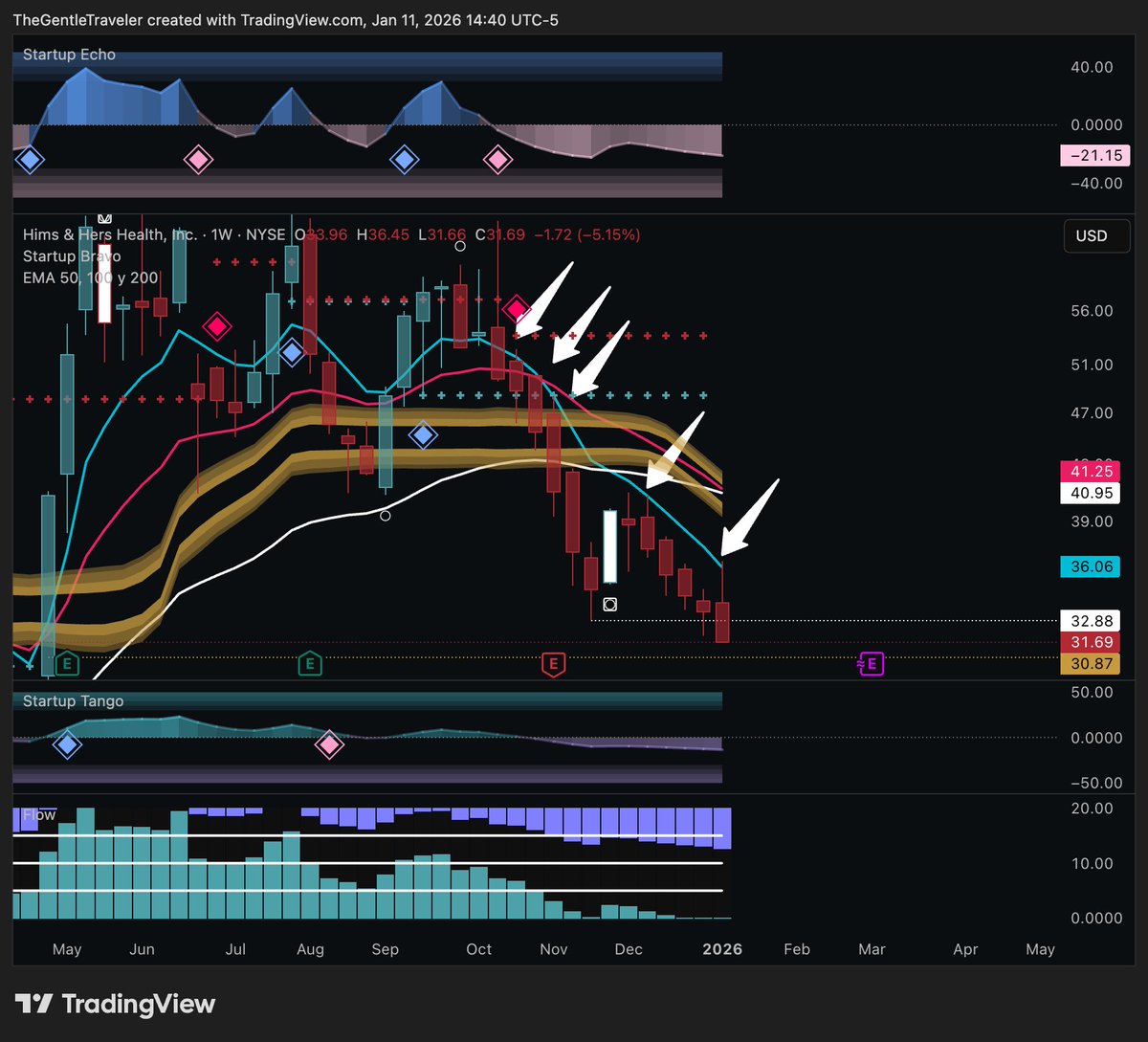Click the 56.00 price scale value
Viewport: 1148px width, 1042px height.
pos(1091,311)
